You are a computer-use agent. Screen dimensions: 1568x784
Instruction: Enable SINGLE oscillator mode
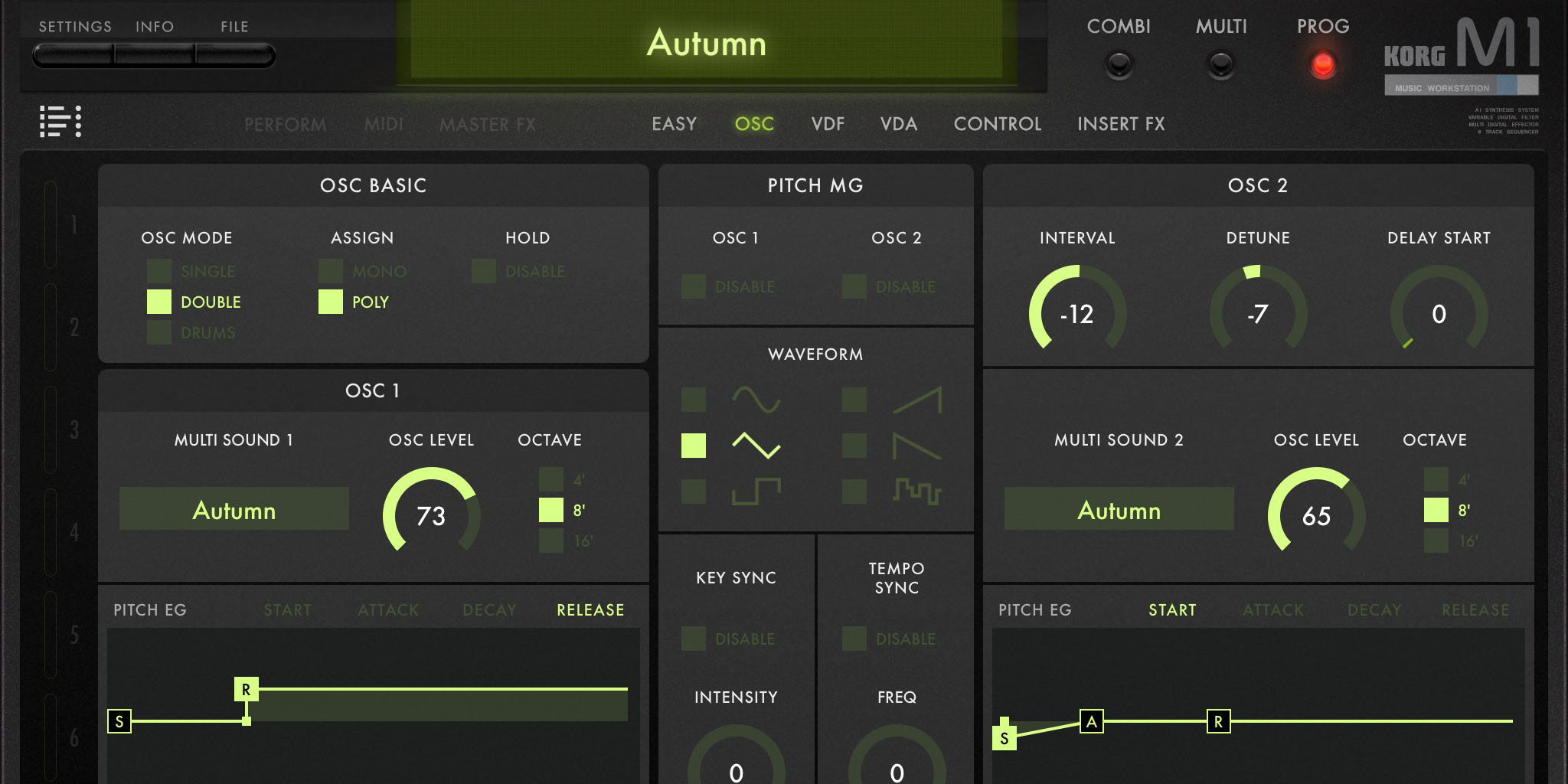pyautogui.click(x=158, y=271)
